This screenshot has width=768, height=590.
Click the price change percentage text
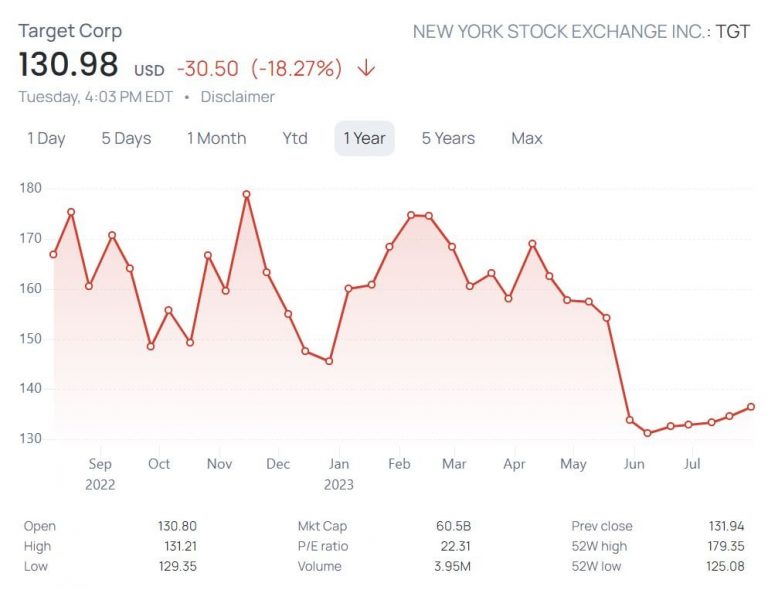[296, 68]
